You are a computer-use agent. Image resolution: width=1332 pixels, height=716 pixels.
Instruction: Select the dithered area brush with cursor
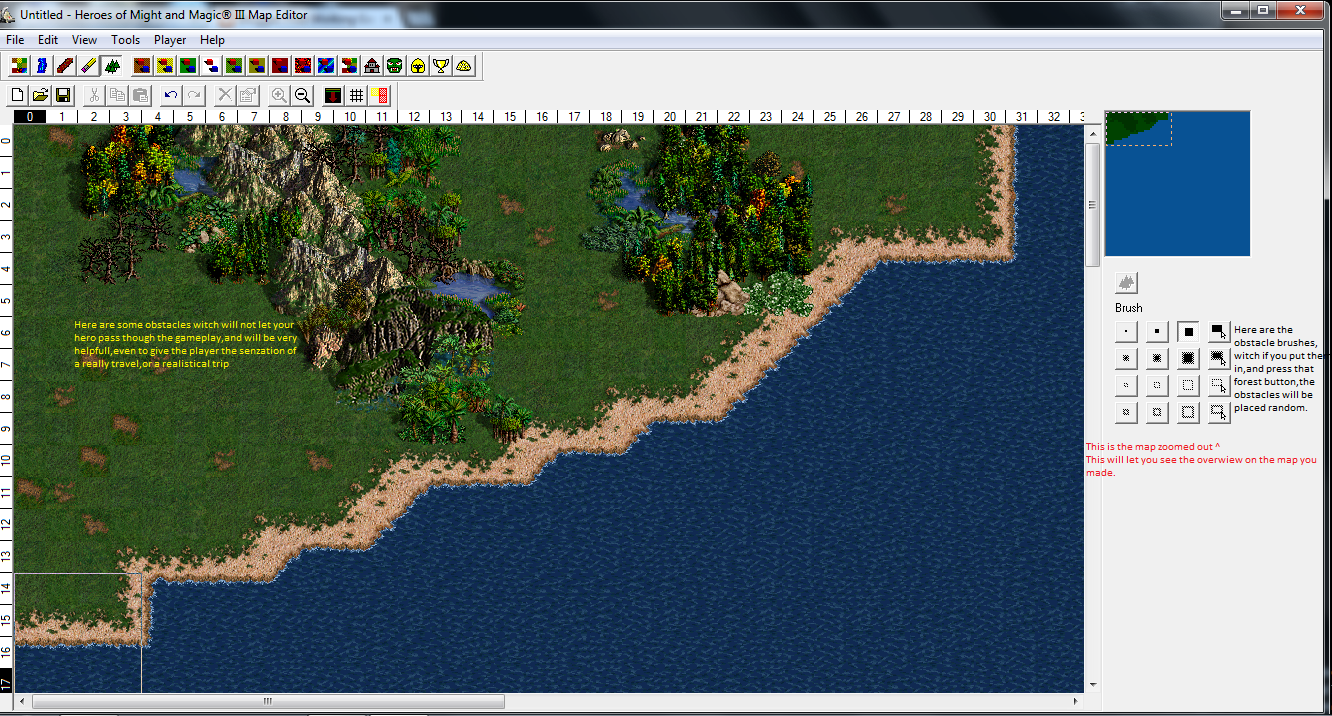[x=1218, y=357]
